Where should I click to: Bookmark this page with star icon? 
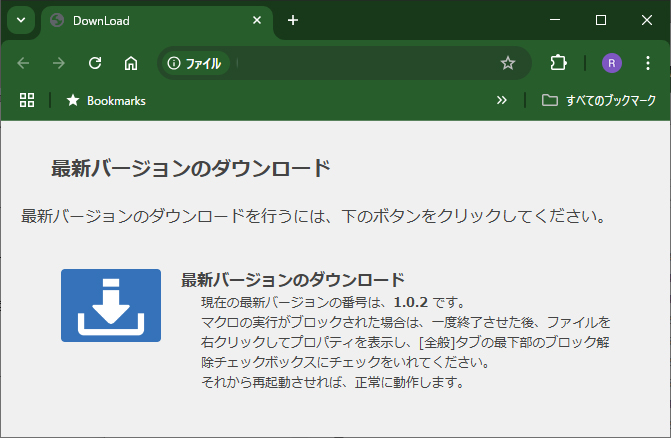point(508,63)
